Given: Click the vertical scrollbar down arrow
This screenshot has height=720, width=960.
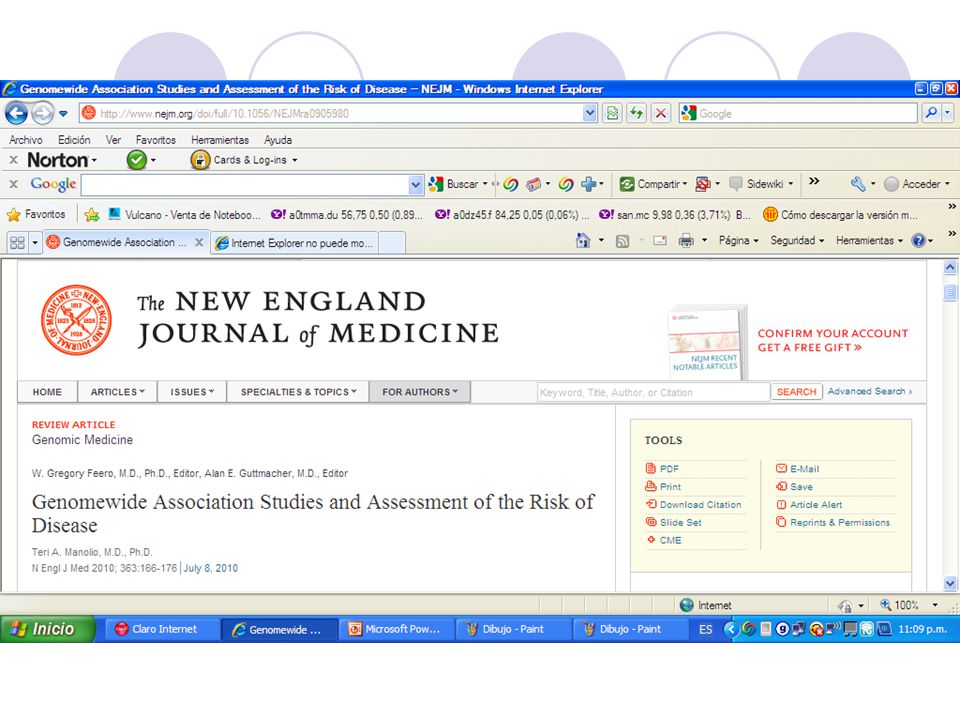Looking at the screenshot, I should pyautogui.click(x=950, y=583).
